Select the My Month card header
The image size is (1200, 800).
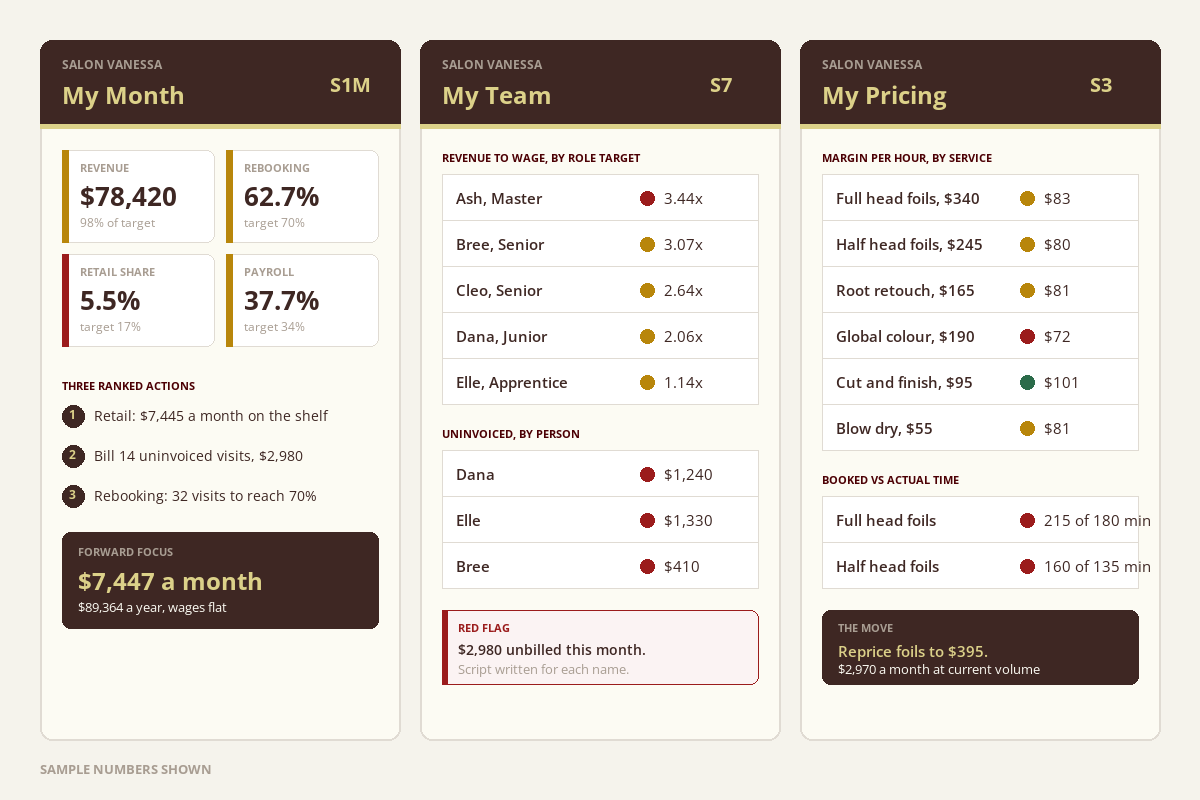(220, 84)
